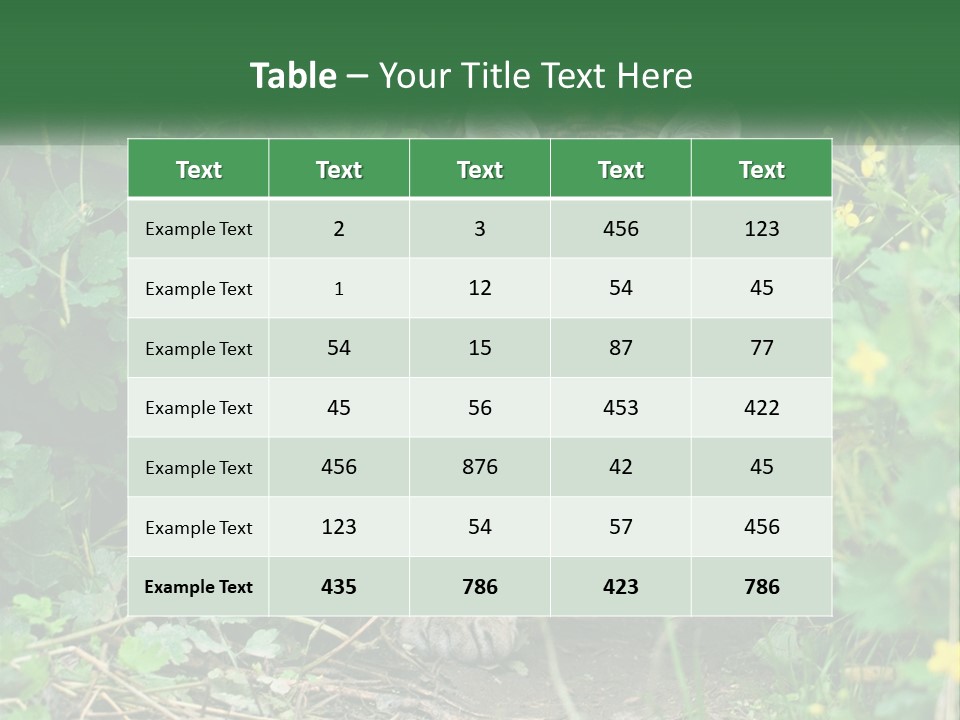Click the cell with value 15
The width and height of the screenshot is (960, 720).
click(480, 348)
